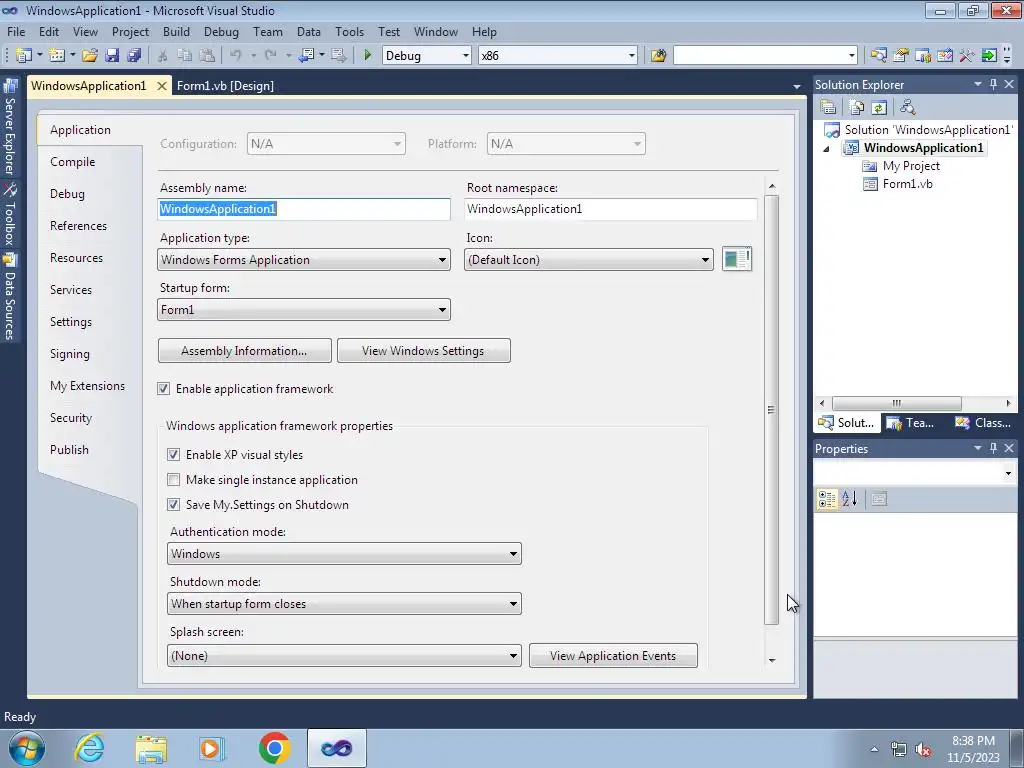1024x768 pixels.
Task: Check Make single instance application
Action: (173, 479)
